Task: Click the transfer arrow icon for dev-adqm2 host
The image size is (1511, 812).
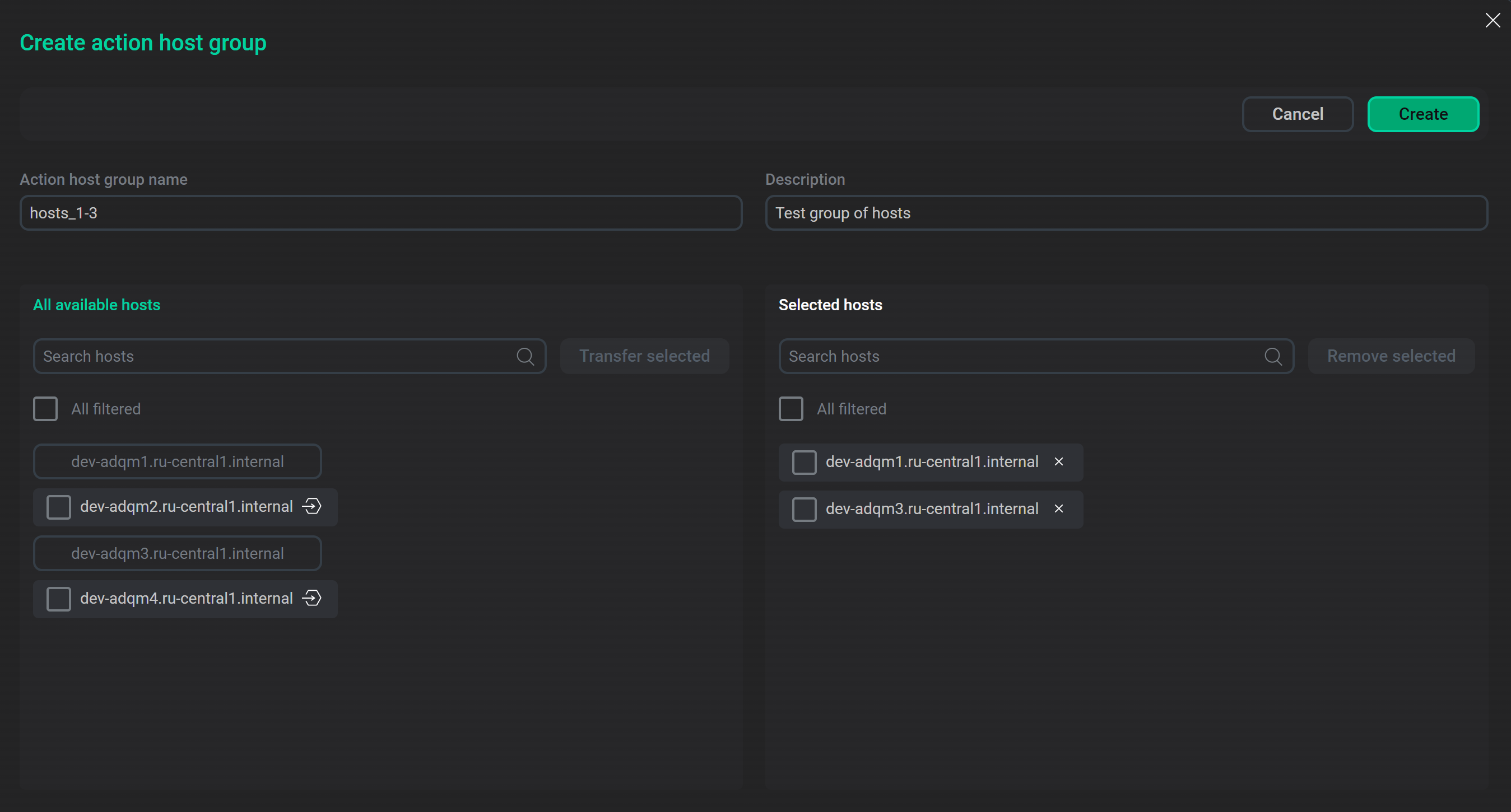Action: pos(312,506)
